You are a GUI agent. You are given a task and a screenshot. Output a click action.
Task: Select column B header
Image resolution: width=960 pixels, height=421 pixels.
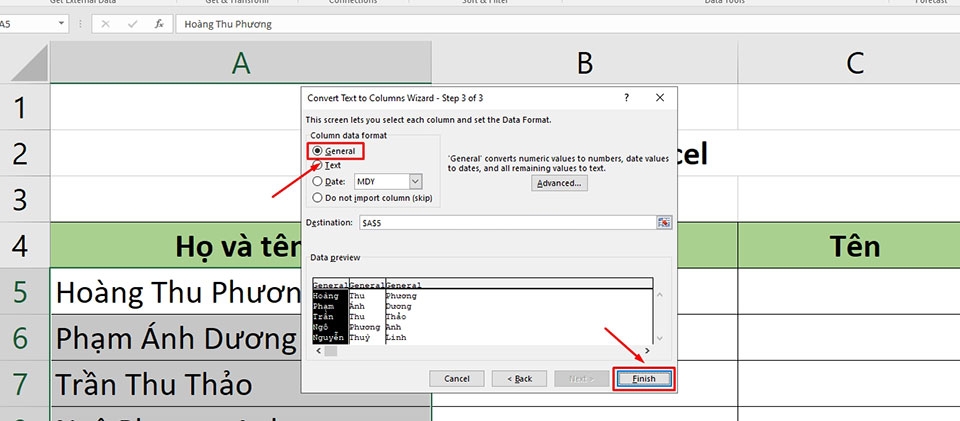tap(585, 62)
